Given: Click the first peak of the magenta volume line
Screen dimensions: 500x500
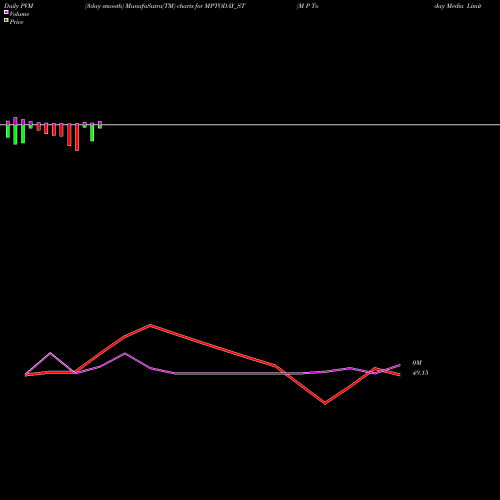Looking at the screenshot, I should [50, 353].
